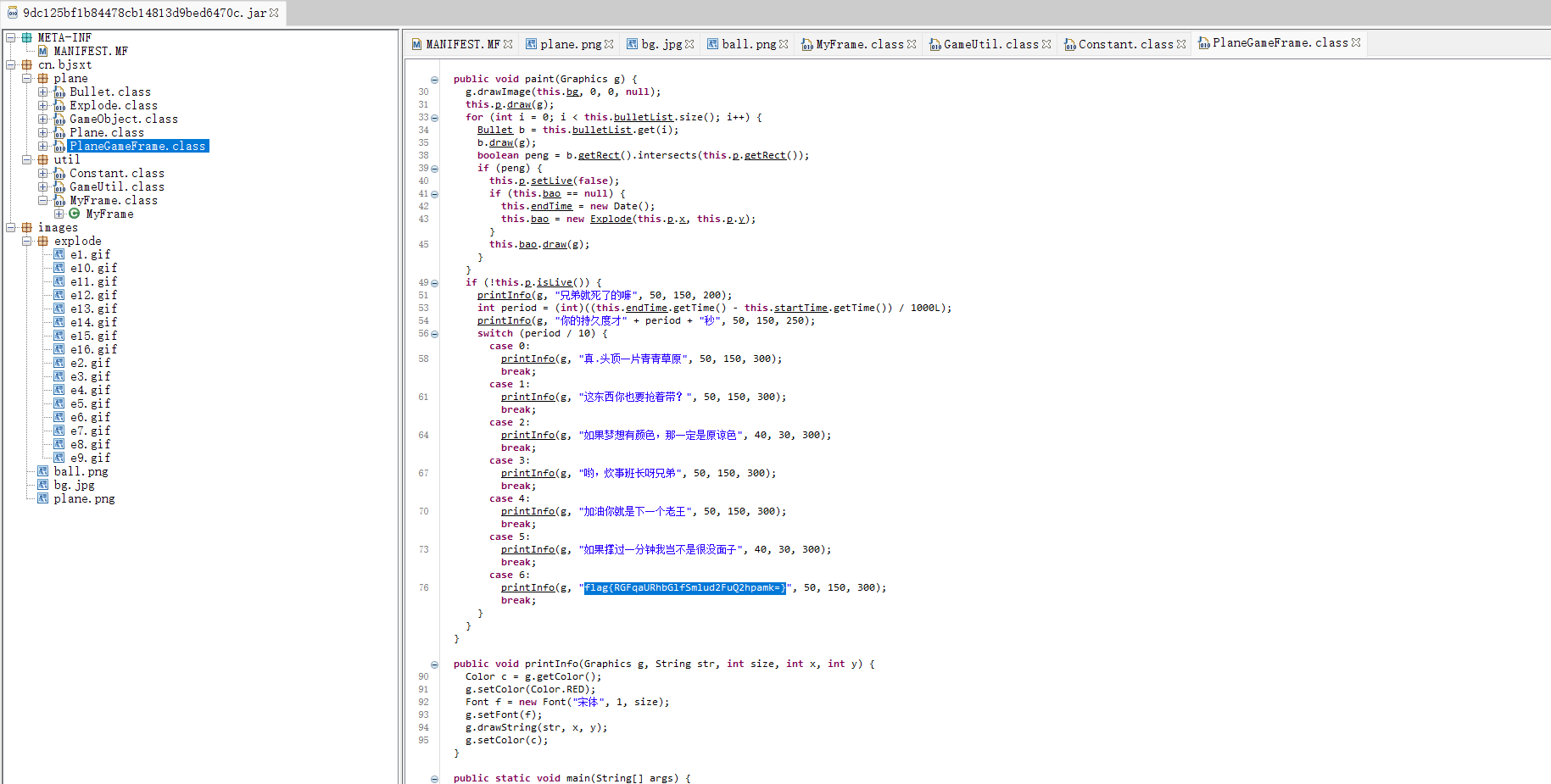
Task: Switch to the MANIFEST.MF tab
Action: pos(462,44)
